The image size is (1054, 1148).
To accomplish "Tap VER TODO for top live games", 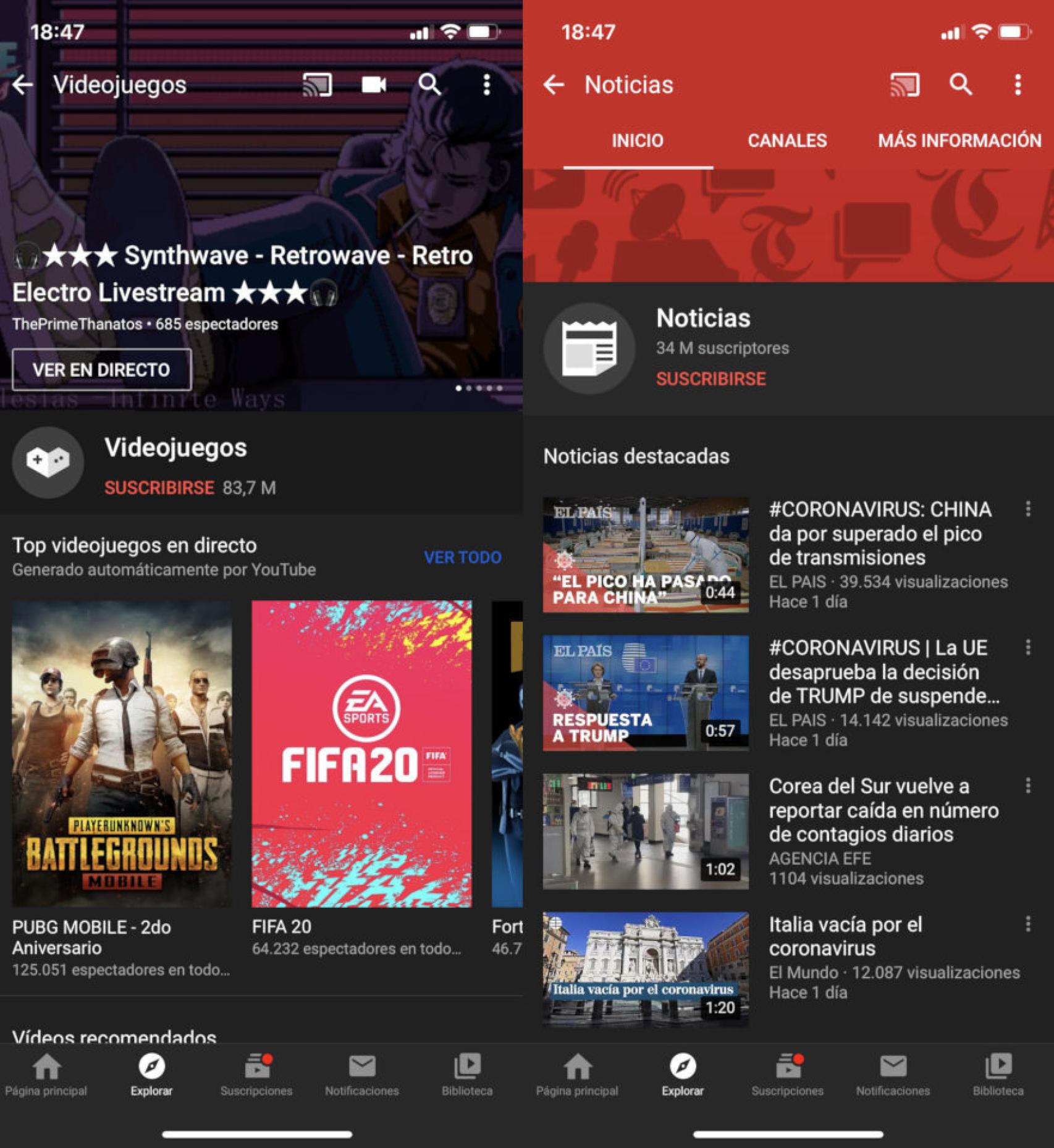I will click(x=463, y=558).
